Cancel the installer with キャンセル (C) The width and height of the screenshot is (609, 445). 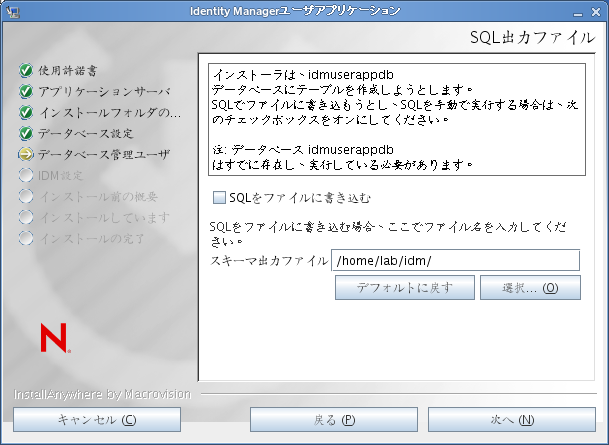coord(97,419)
